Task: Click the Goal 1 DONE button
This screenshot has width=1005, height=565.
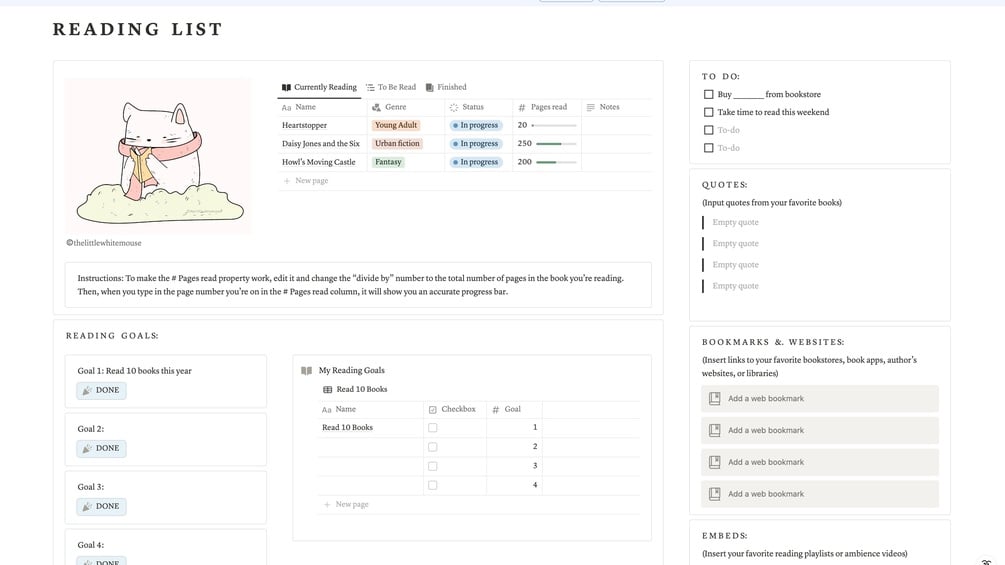Action: pos(101,390)
